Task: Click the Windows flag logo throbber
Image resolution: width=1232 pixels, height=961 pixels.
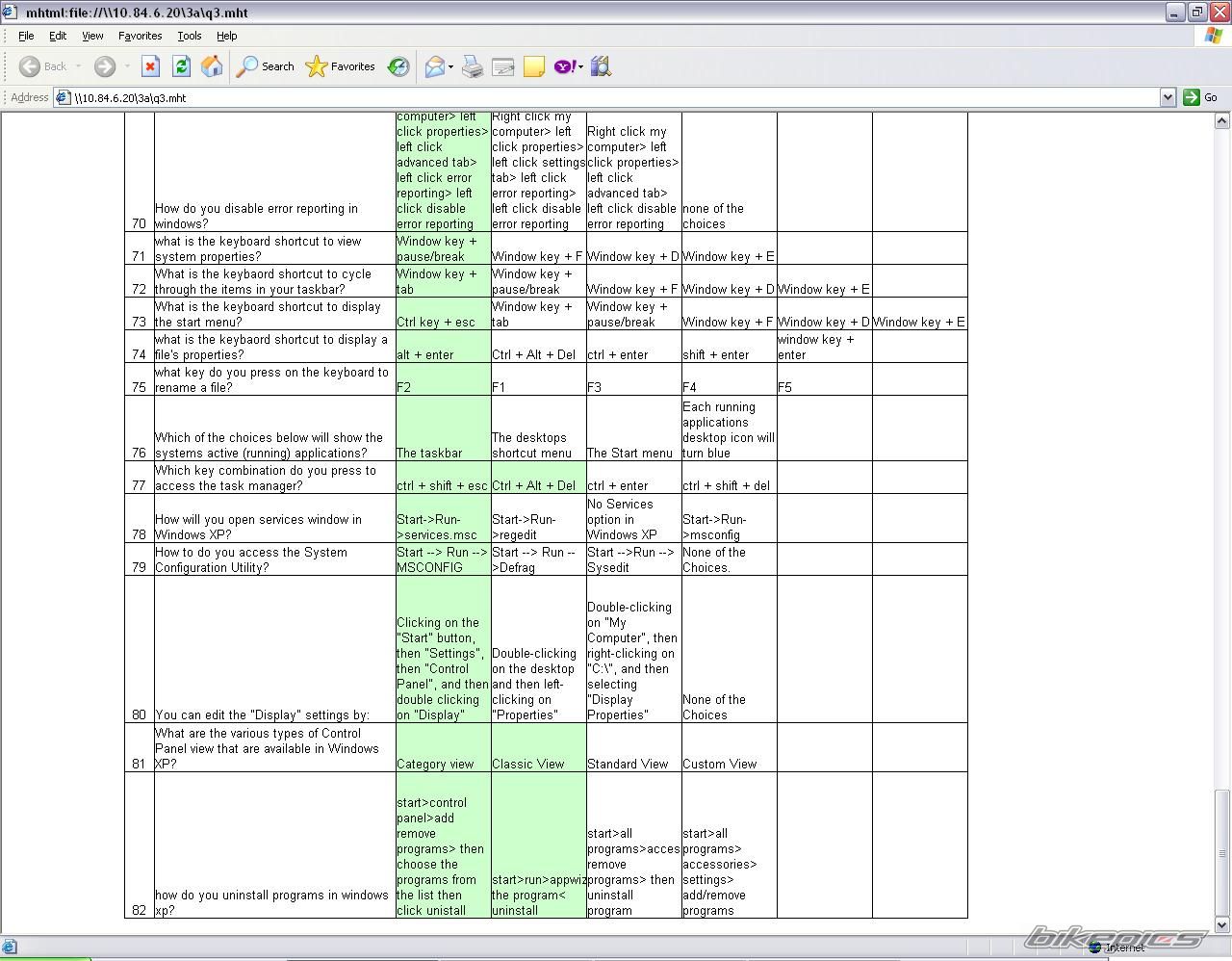Action: click(x=1214, y=36)
